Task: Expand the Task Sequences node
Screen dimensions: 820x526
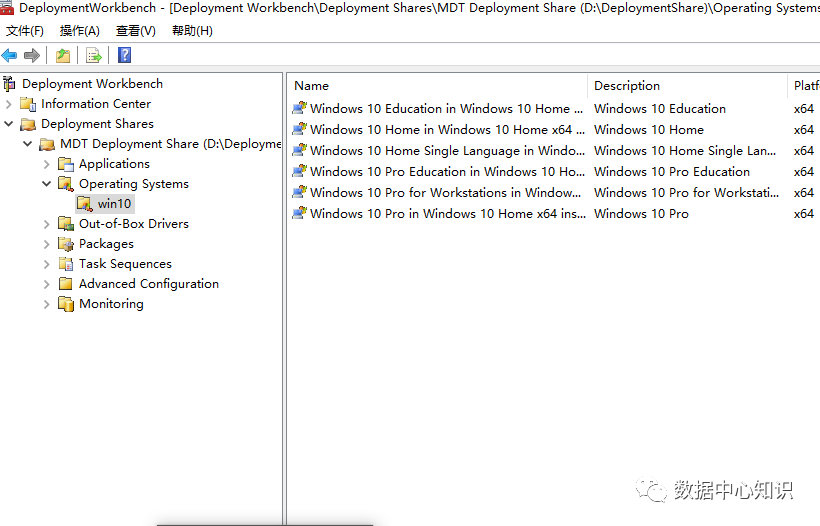Action: (x=47, y=264)
